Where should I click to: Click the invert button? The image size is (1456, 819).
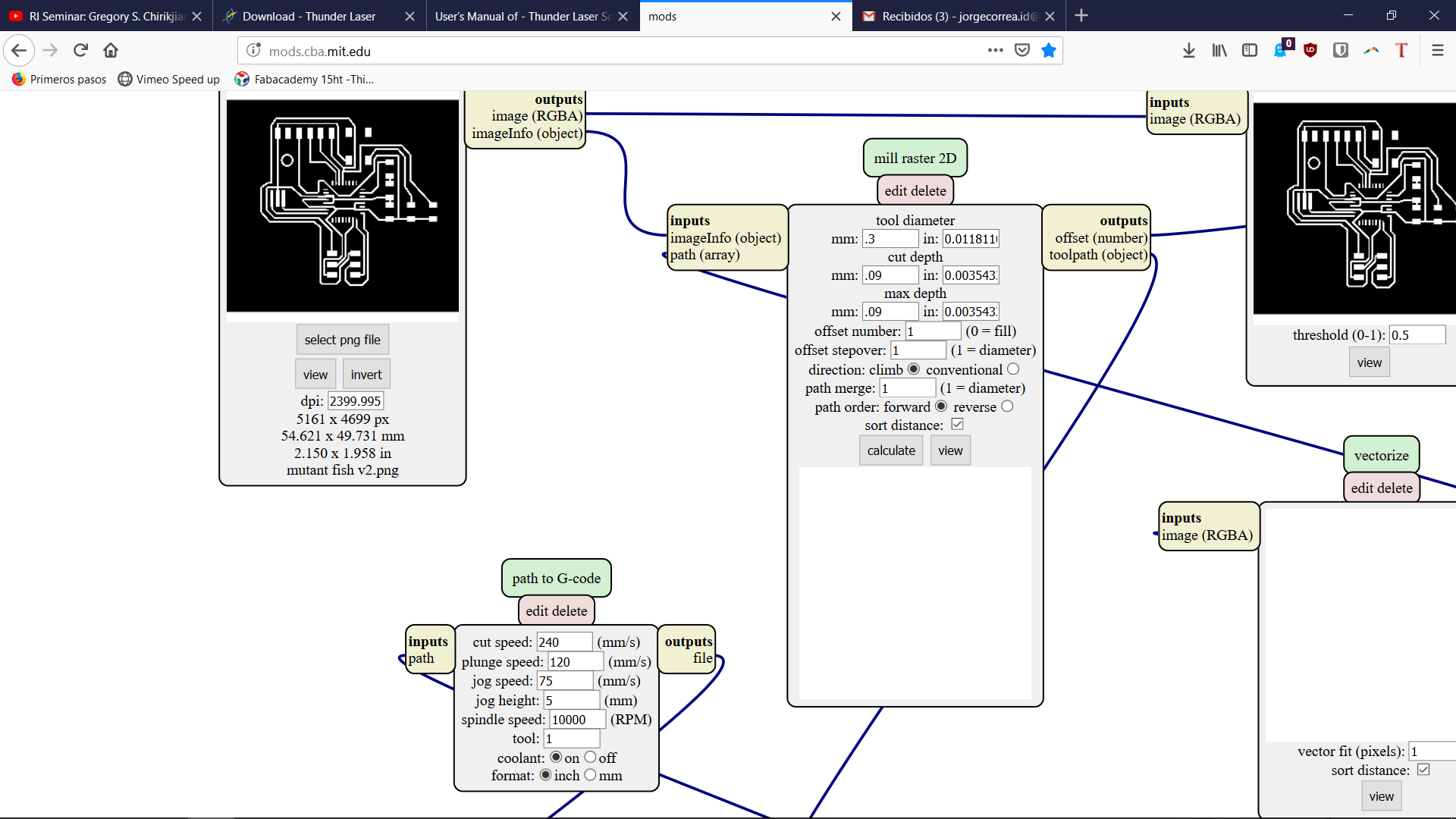[x=366, y=375]
